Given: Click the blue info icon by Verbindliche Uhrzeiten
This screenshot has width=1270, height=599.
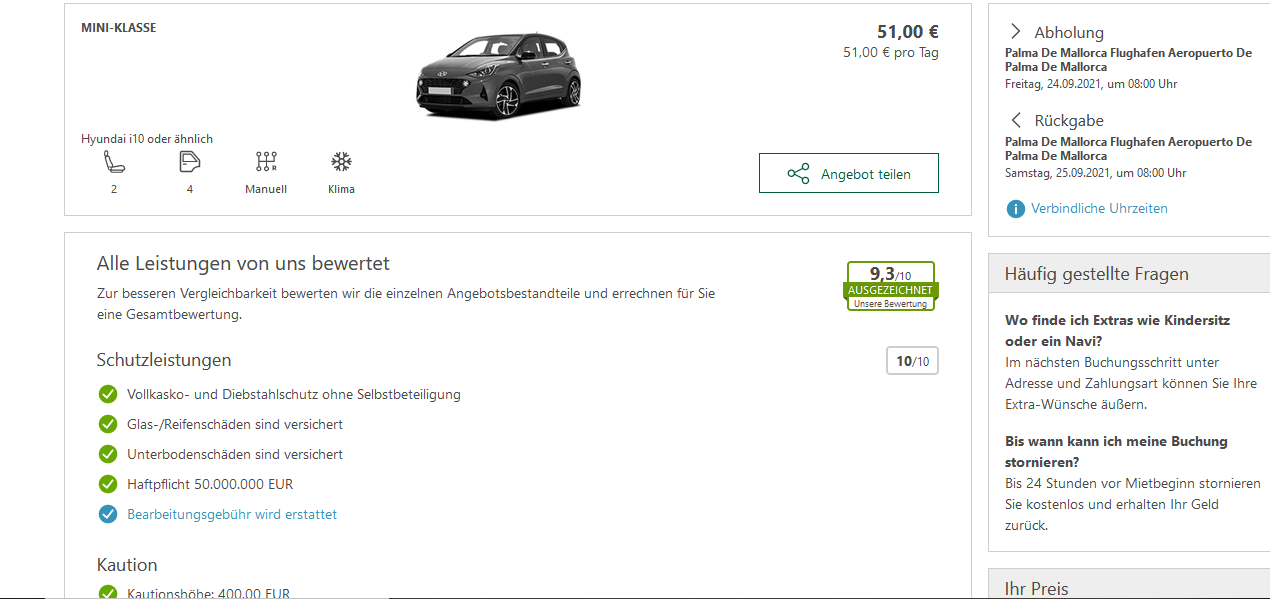Looking at the screenshot, I should coord(1015,209).
